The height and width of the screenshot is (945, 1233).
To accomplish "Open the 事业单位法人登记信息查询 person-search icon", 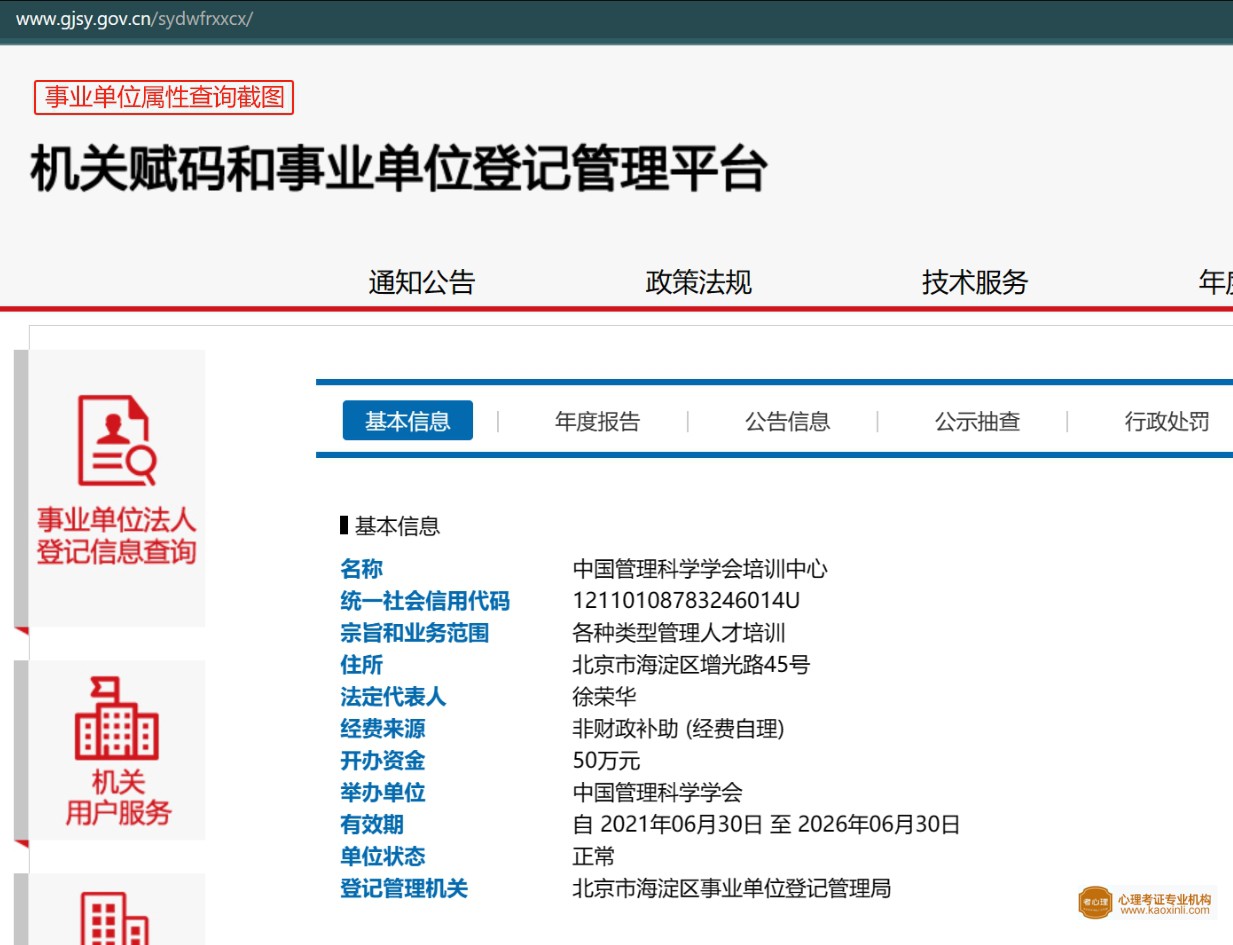I will (116, 440).
